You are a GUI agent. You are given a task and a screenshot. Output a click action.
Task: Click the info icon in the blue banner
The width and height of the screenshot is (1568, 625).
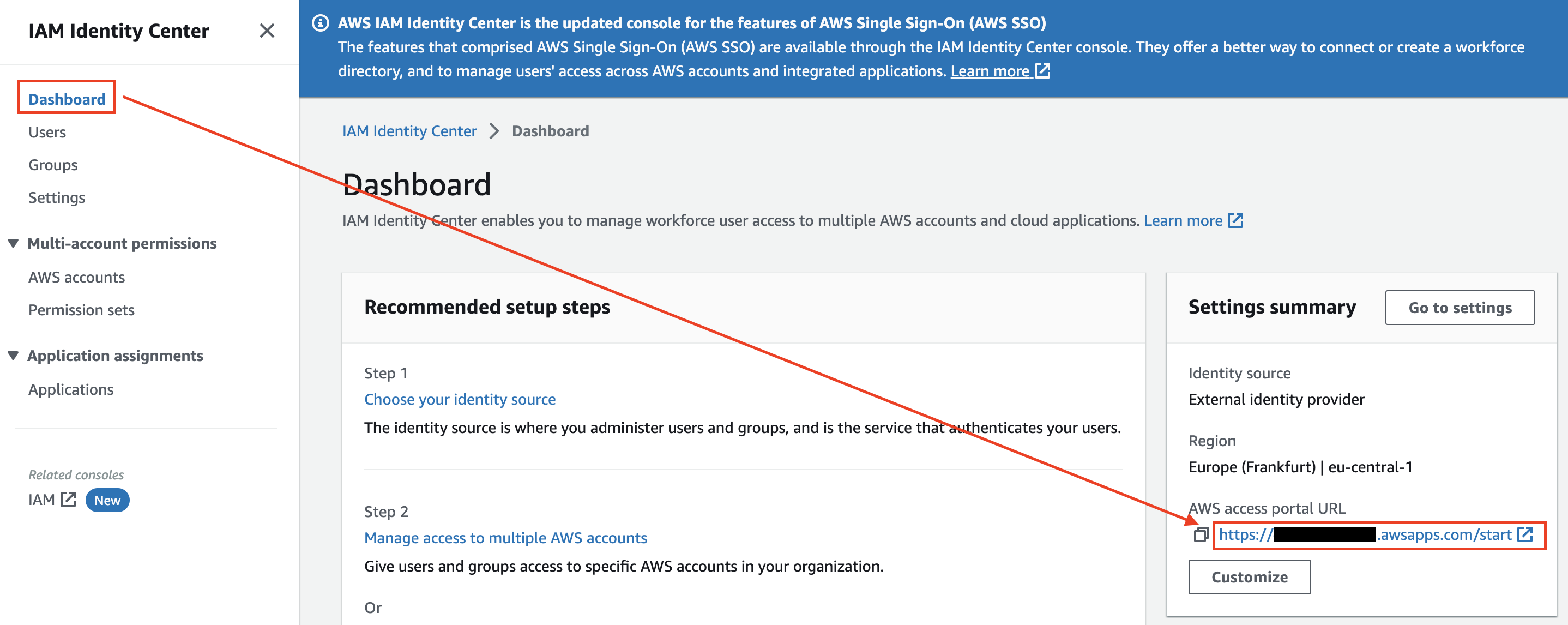pos(320,23)
